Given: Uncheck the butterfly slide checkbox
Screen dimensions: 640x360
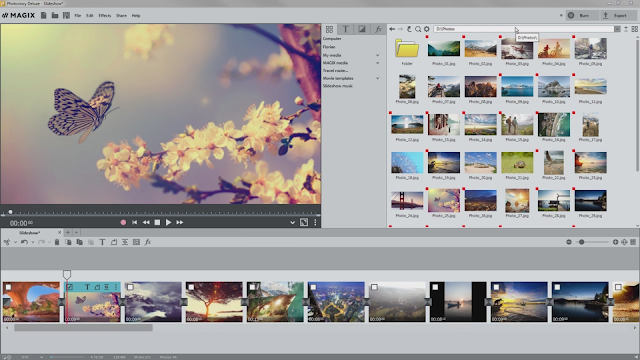Looking at the screenshot, I should 69,287.
